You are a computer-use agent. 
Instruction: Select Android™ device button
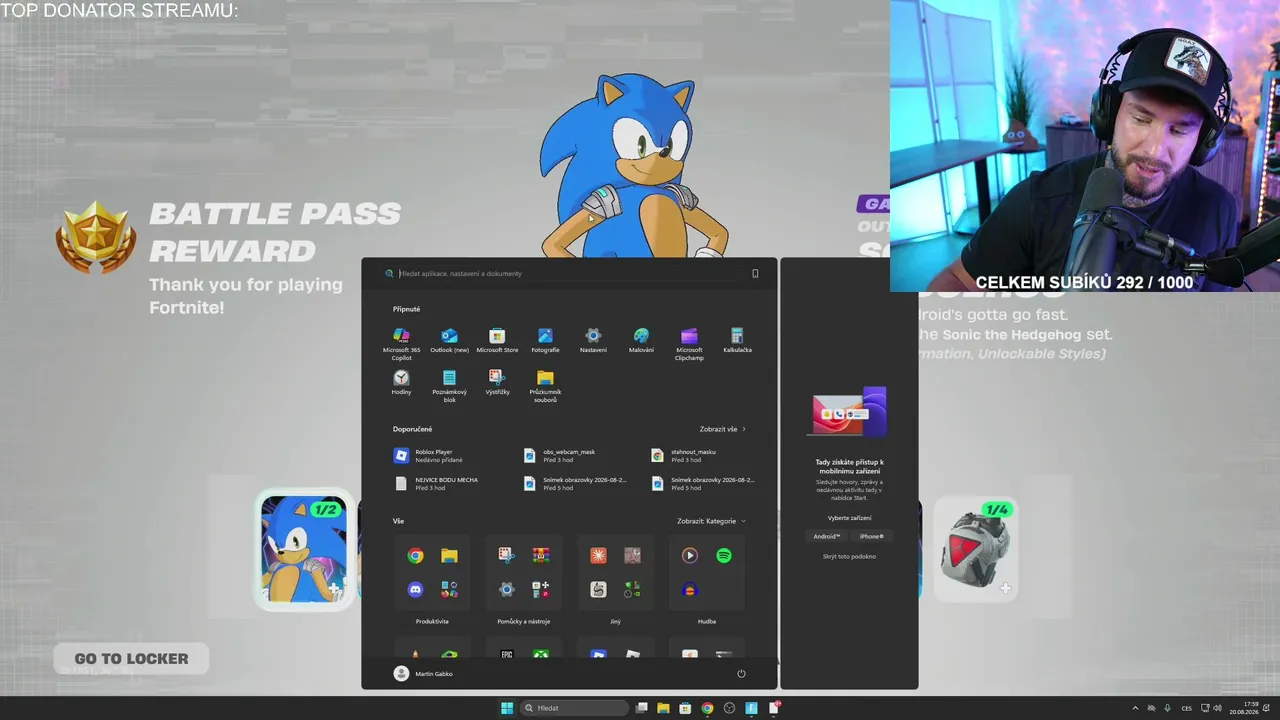point(827,536)
